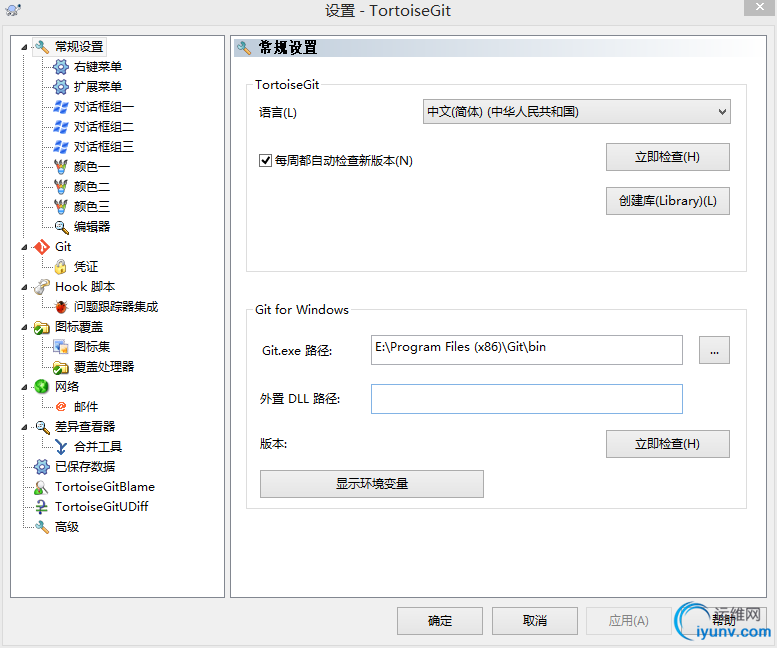
Task: Collapse the Hook 脚本 tree node
Action: pyautogui.click(x=24, y=287)
